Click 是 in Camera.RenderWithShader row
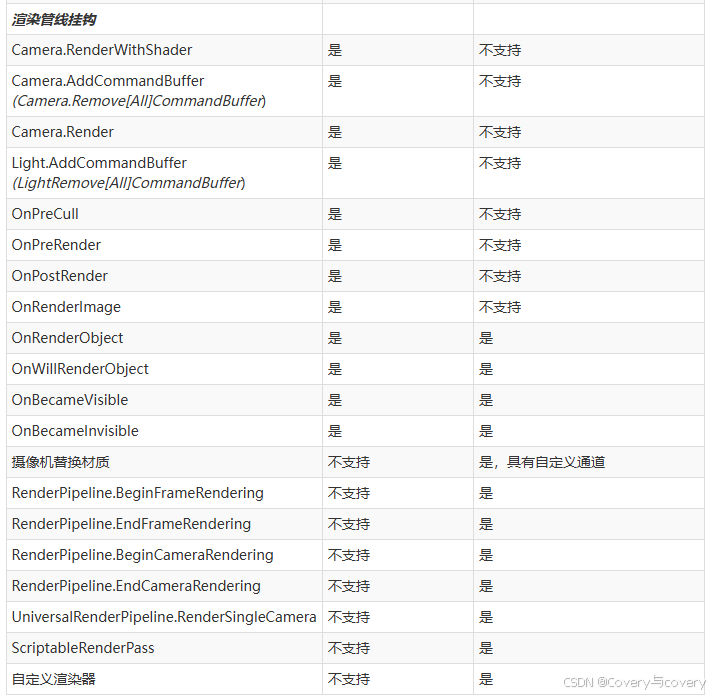Image resolution: width=712 pixels, height=695 pixels. tap(335, 50)
